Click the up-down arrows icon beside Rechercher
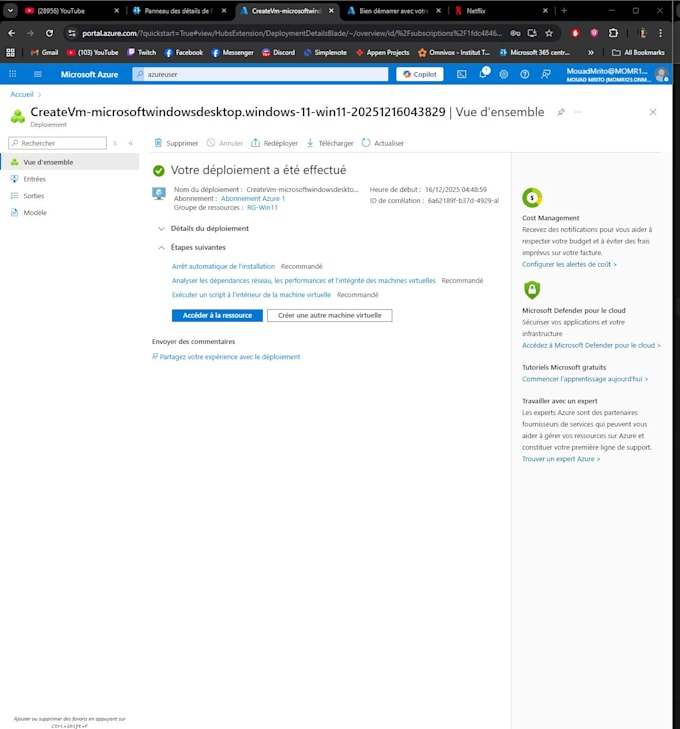The width and height of the screenshot is (680, 729). click(x=115, y=143)
